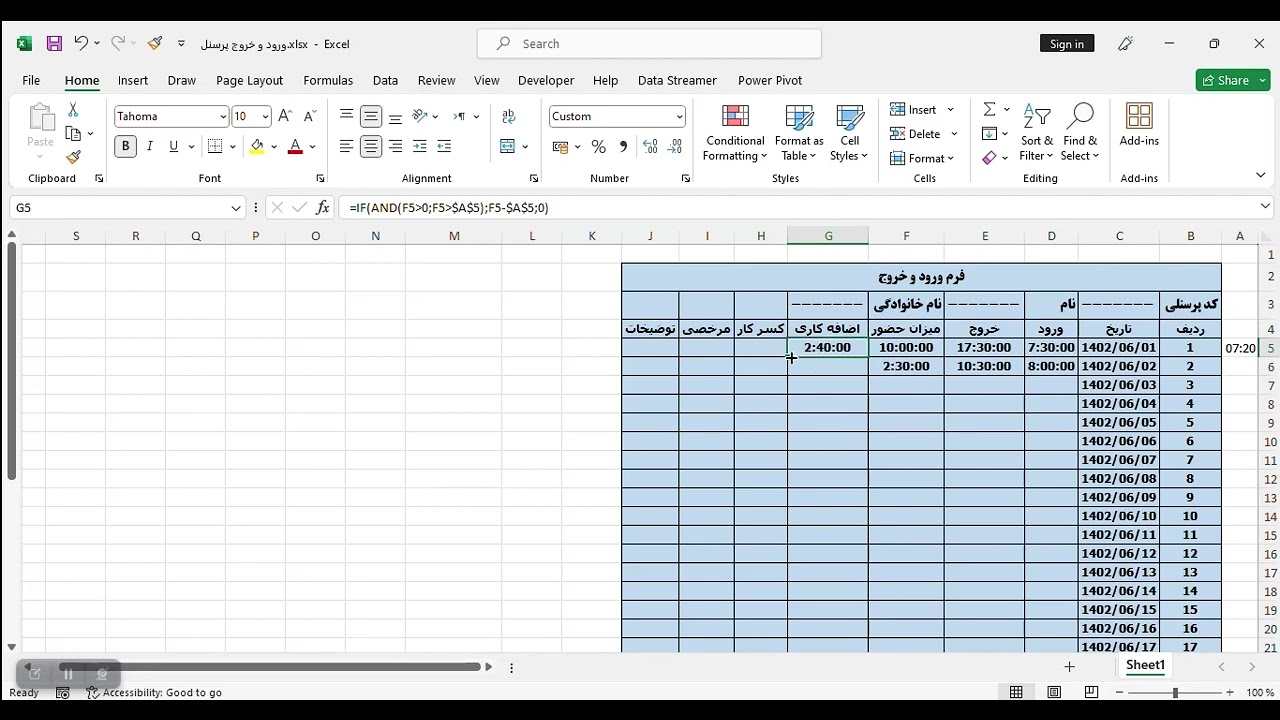
Task: Click the Cut scissors icon
Action: click(73, 110)
